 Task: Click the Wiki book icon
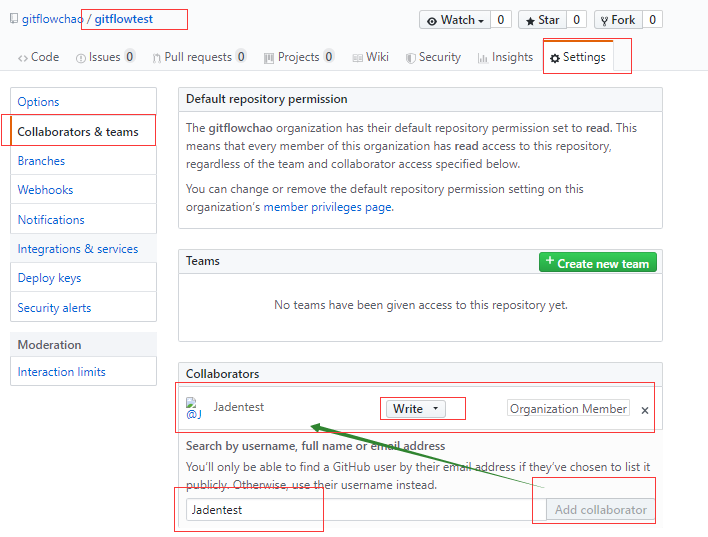[x=357, y=58]
